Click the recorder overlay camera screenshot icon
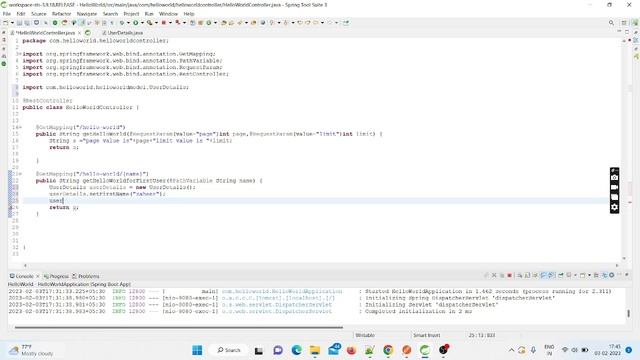 614,178
